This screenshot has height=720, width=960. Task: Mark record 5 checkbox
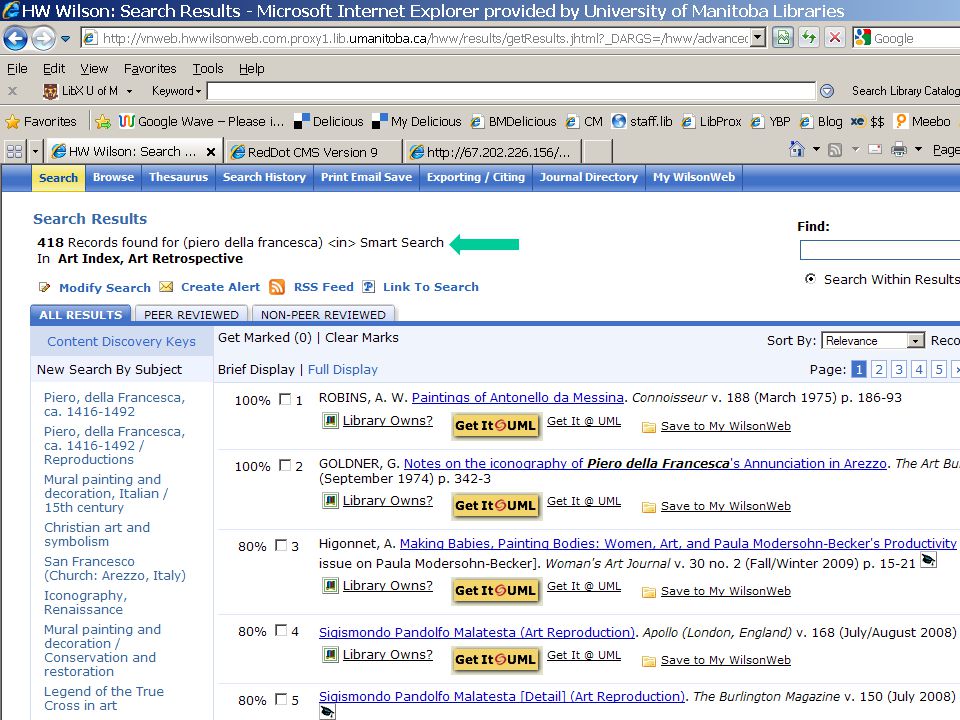[x=281, y=699]
